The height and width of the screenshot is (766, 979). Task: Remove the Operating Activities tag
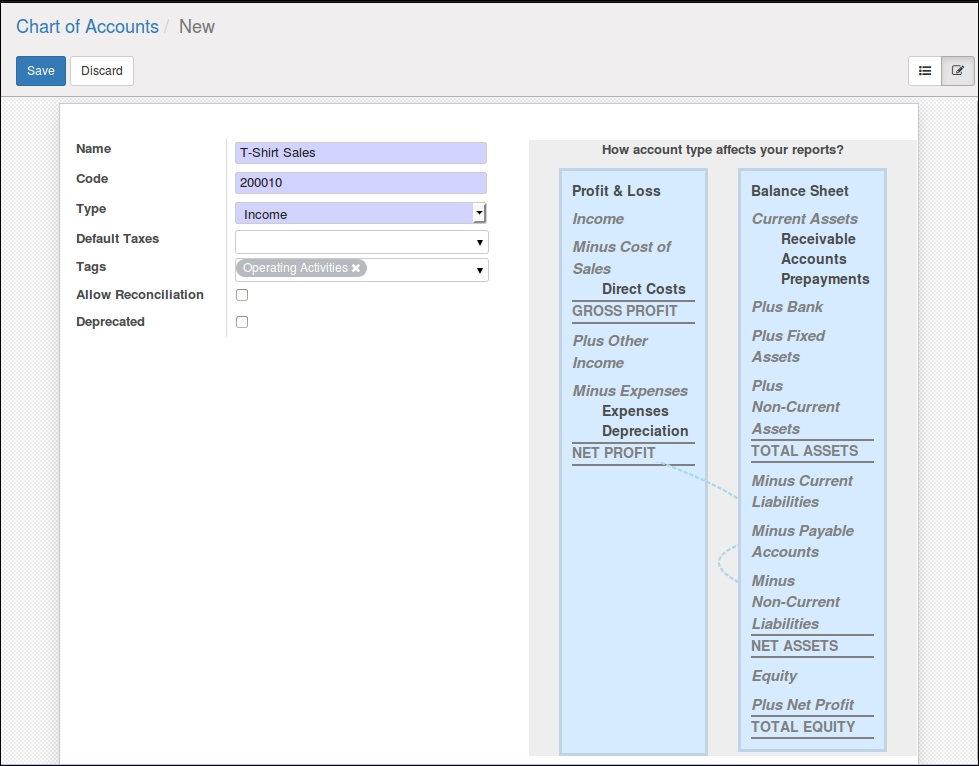point(356,268)
